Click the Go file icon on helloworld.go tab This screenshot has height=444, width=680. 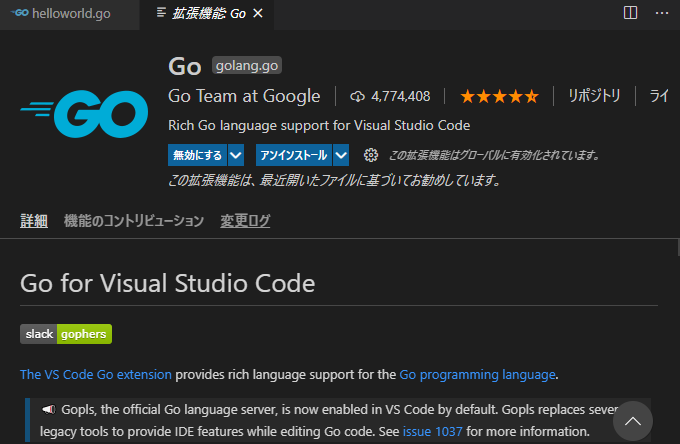(20, 13)
